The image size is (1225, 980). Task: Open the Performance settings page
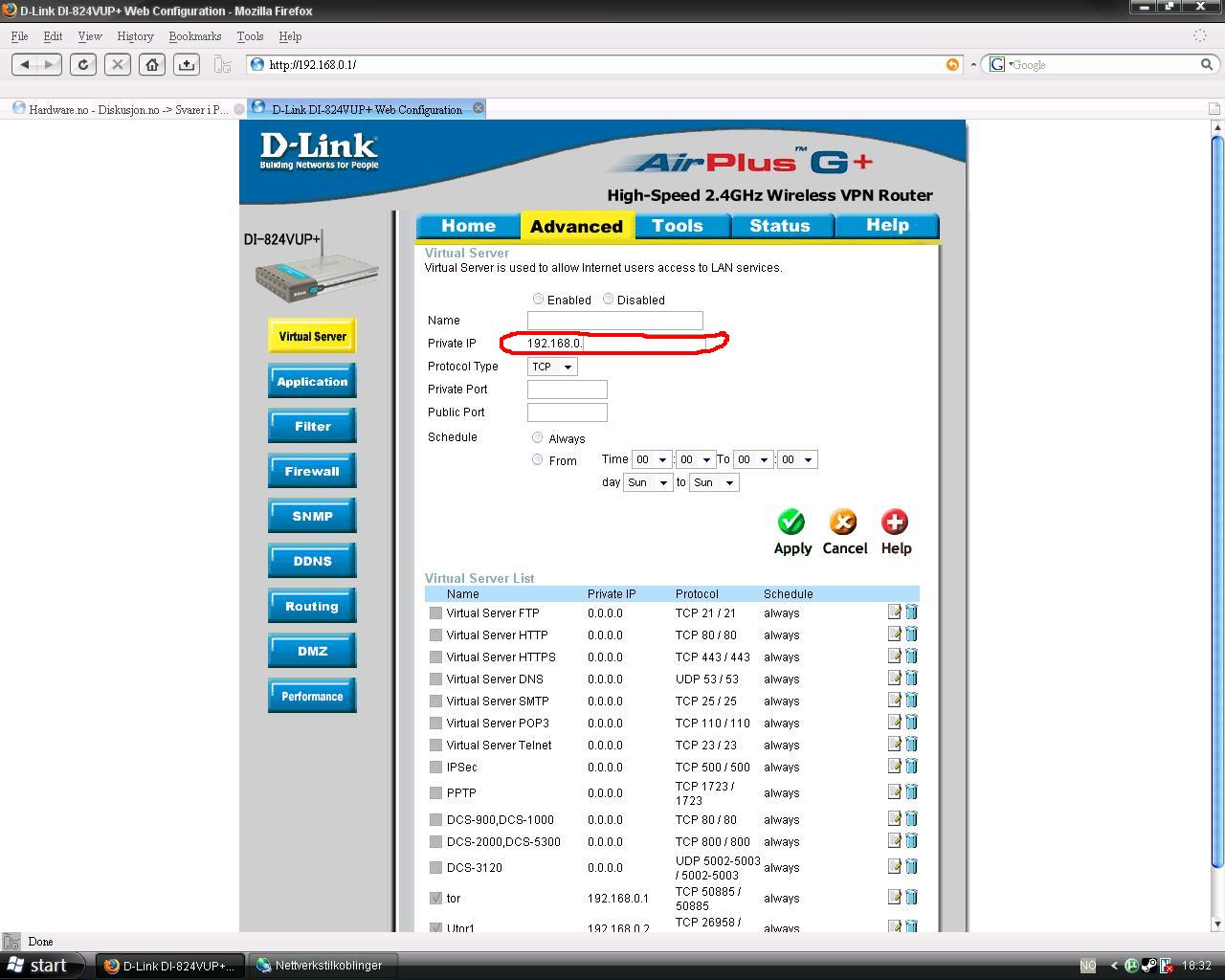(312, 696)
